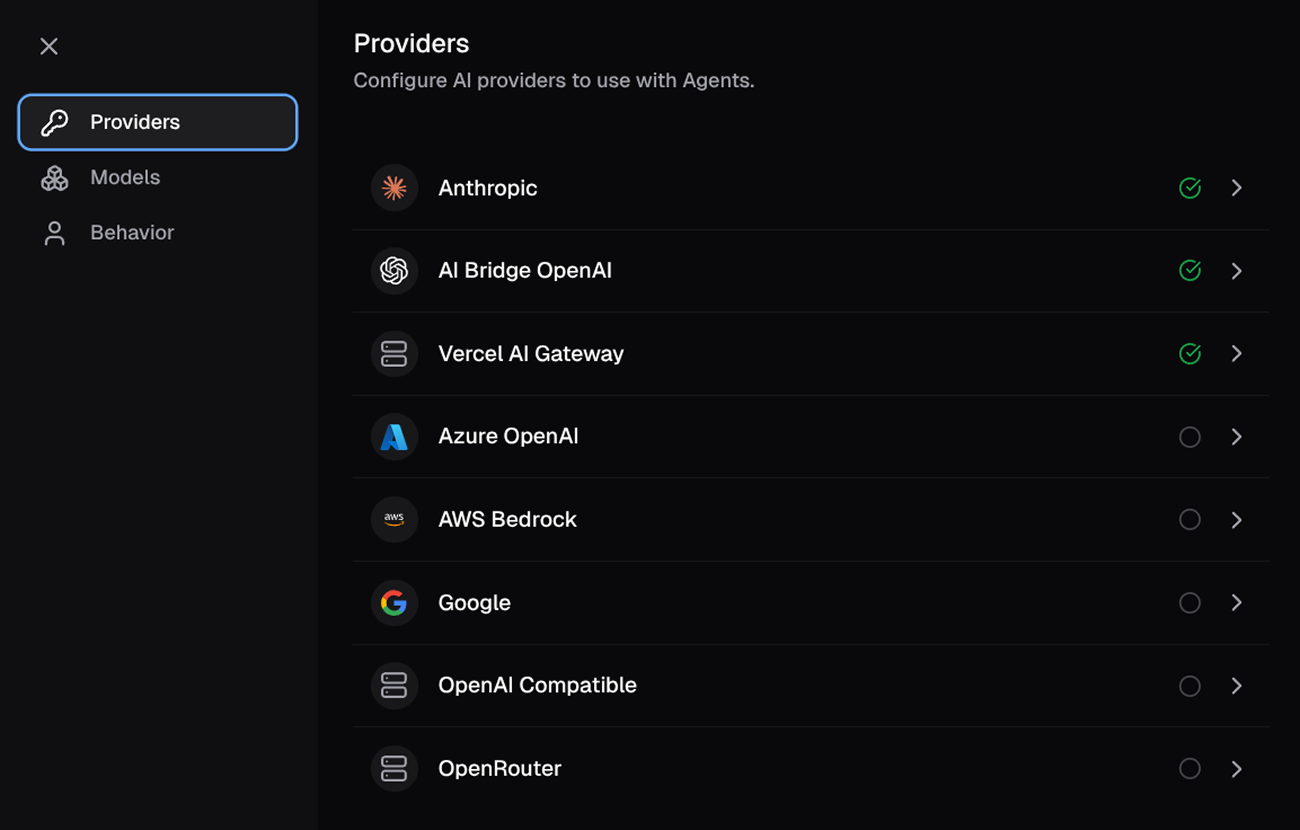
Task: Click the AWS Bedrock icon
Action: 394,519
